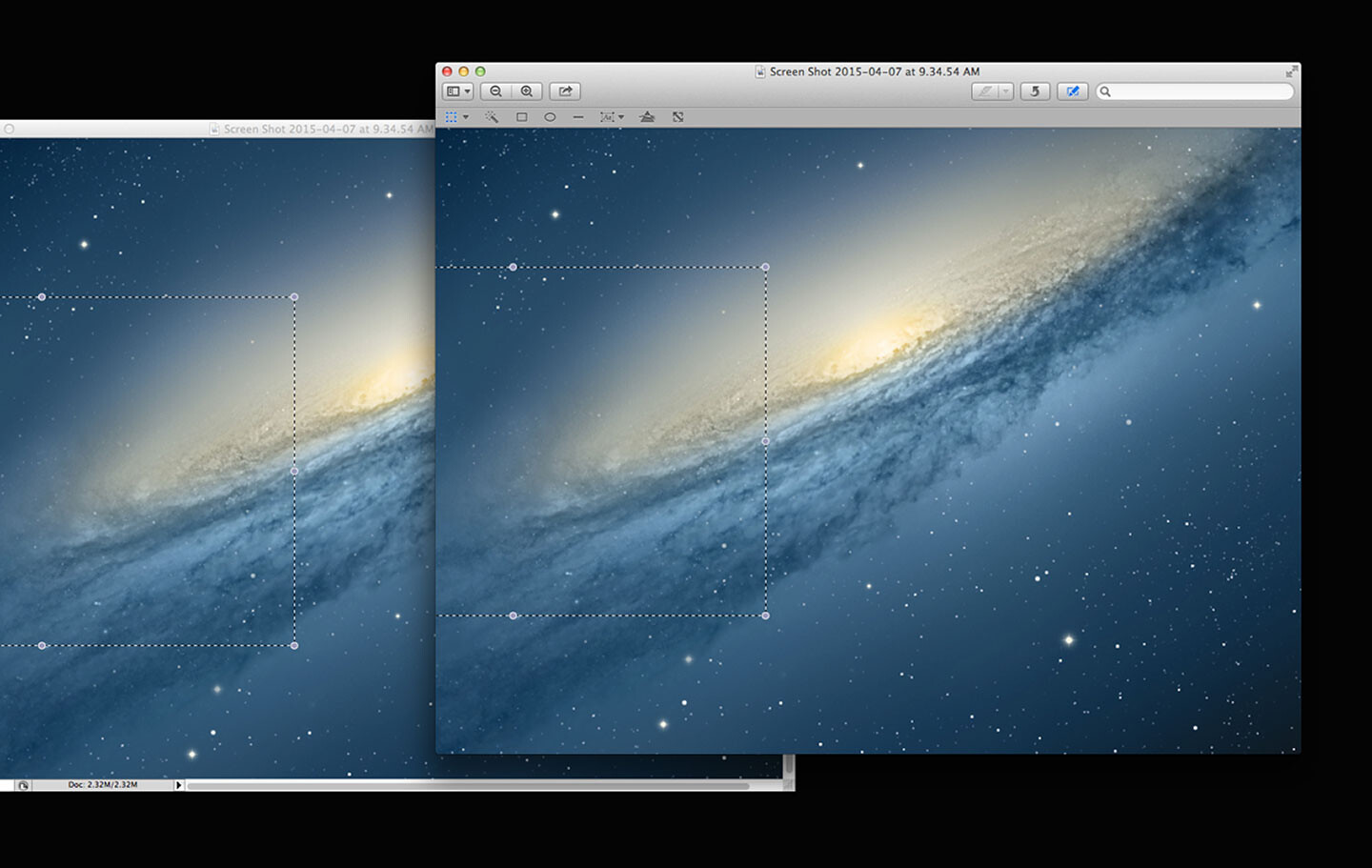The image size is (1372, 868).
Task: Open the Share button in Preview toolbar
Action: point(565,91)
